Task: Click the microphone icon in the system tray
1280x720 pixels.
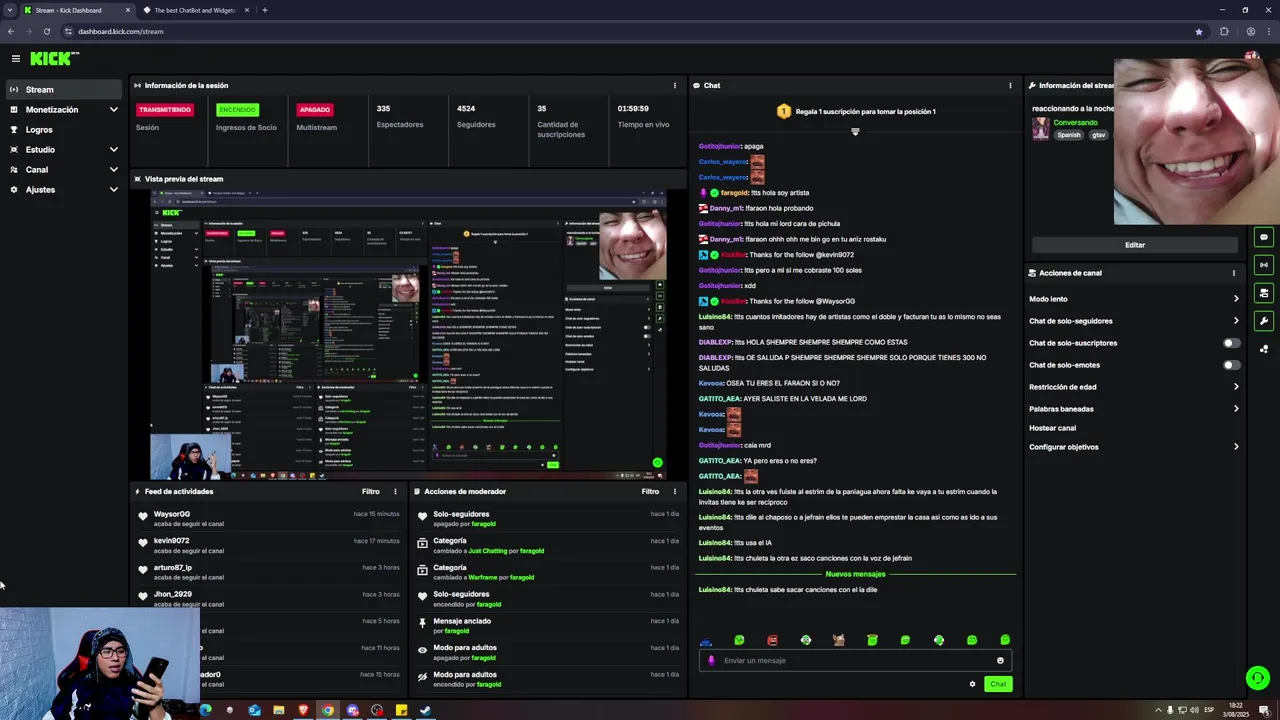Action: (1170, 710)
